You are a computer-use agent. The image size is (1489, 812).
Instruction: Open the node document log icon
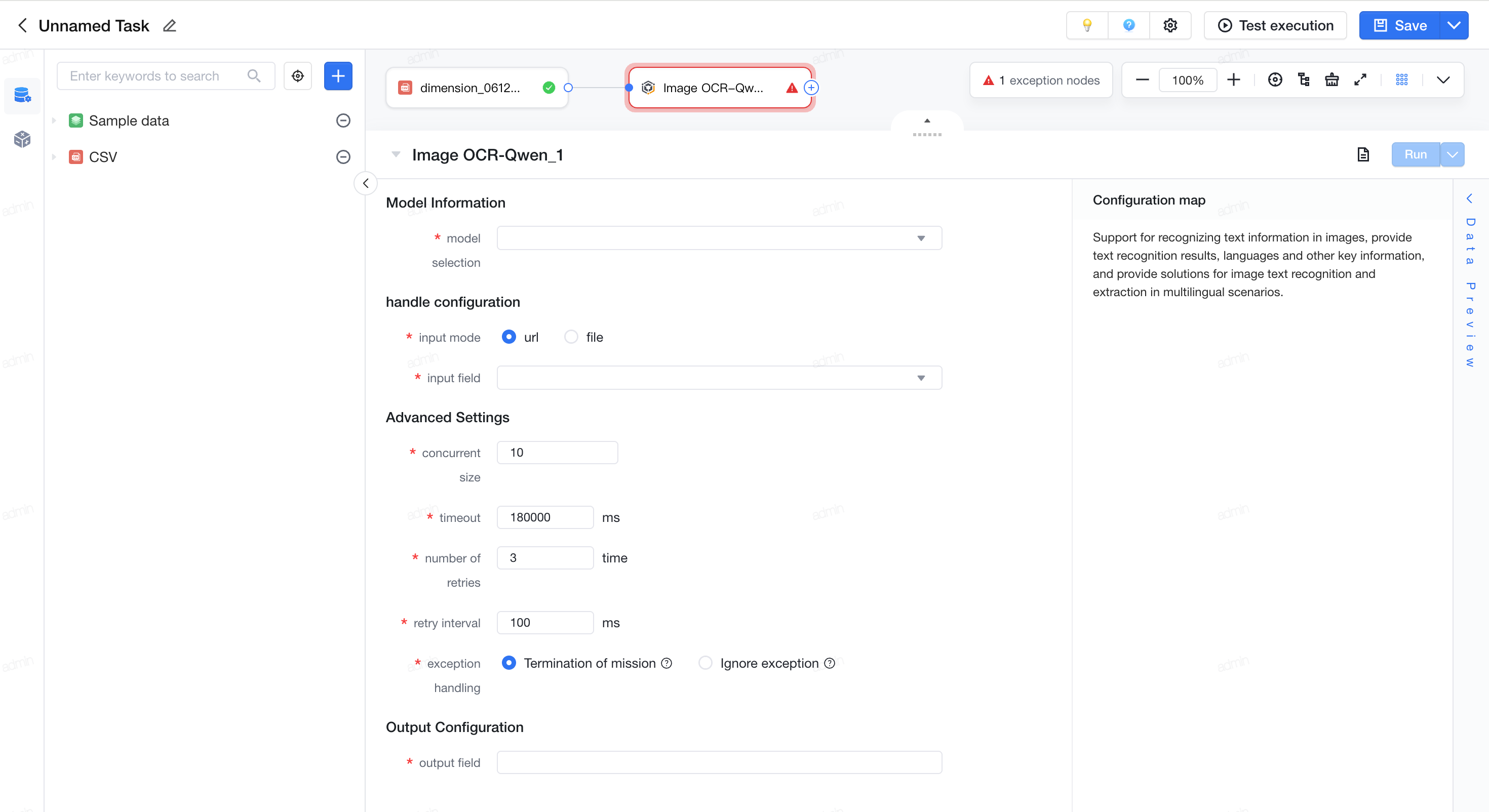[1363, 154]
